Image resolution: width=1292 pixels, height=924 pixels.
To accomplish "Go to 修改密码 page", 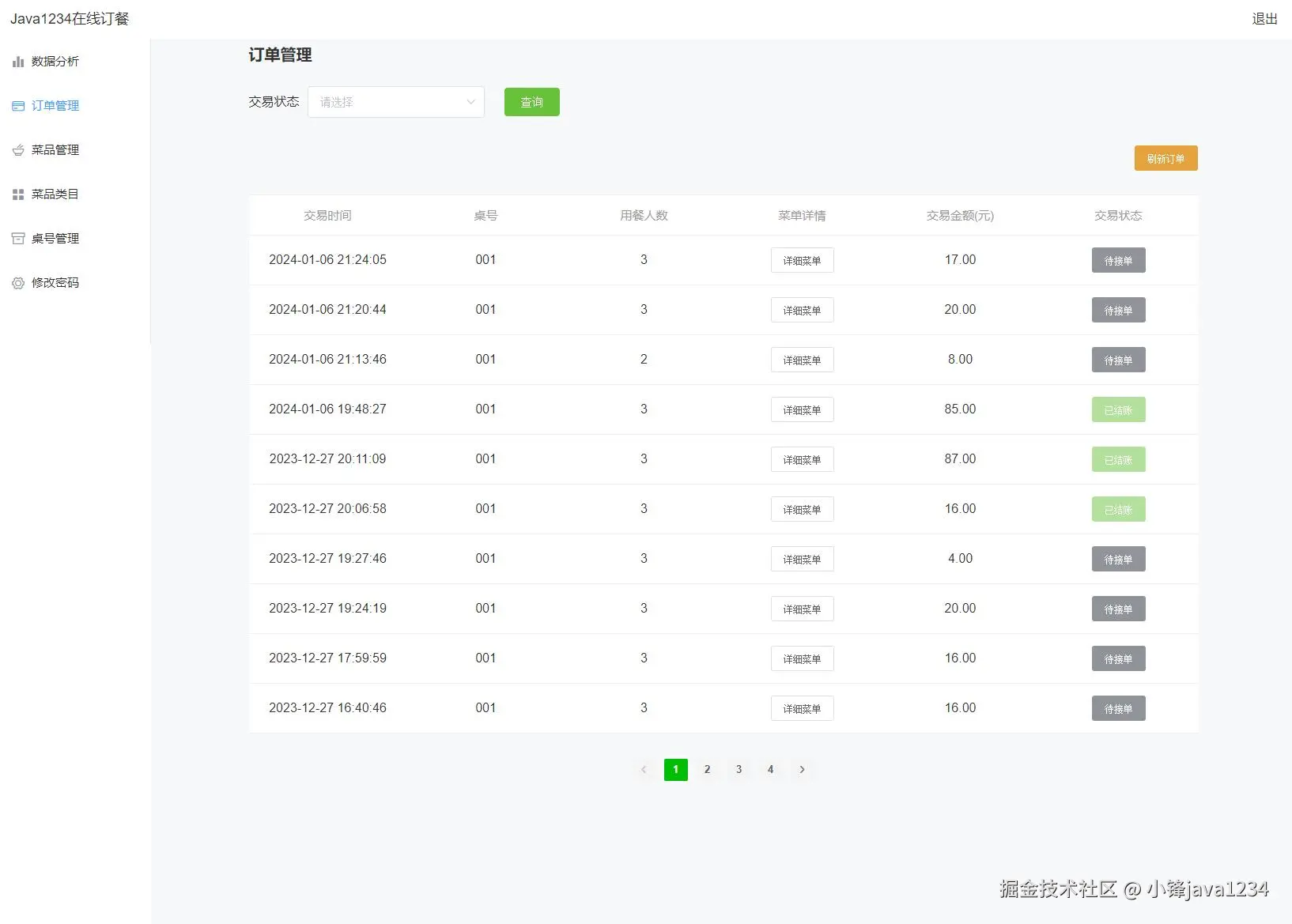I will pyautogui.click(x=75, y=283).
